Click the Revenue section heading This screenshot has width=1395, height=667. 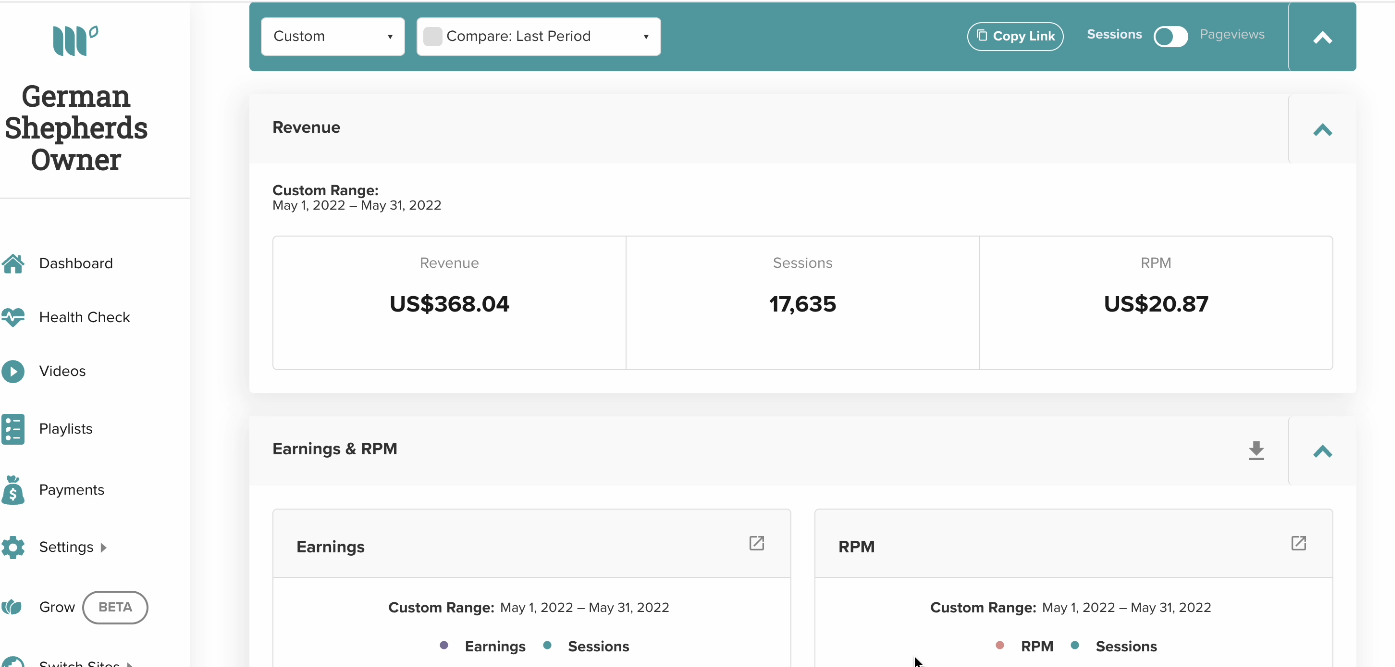306,128
